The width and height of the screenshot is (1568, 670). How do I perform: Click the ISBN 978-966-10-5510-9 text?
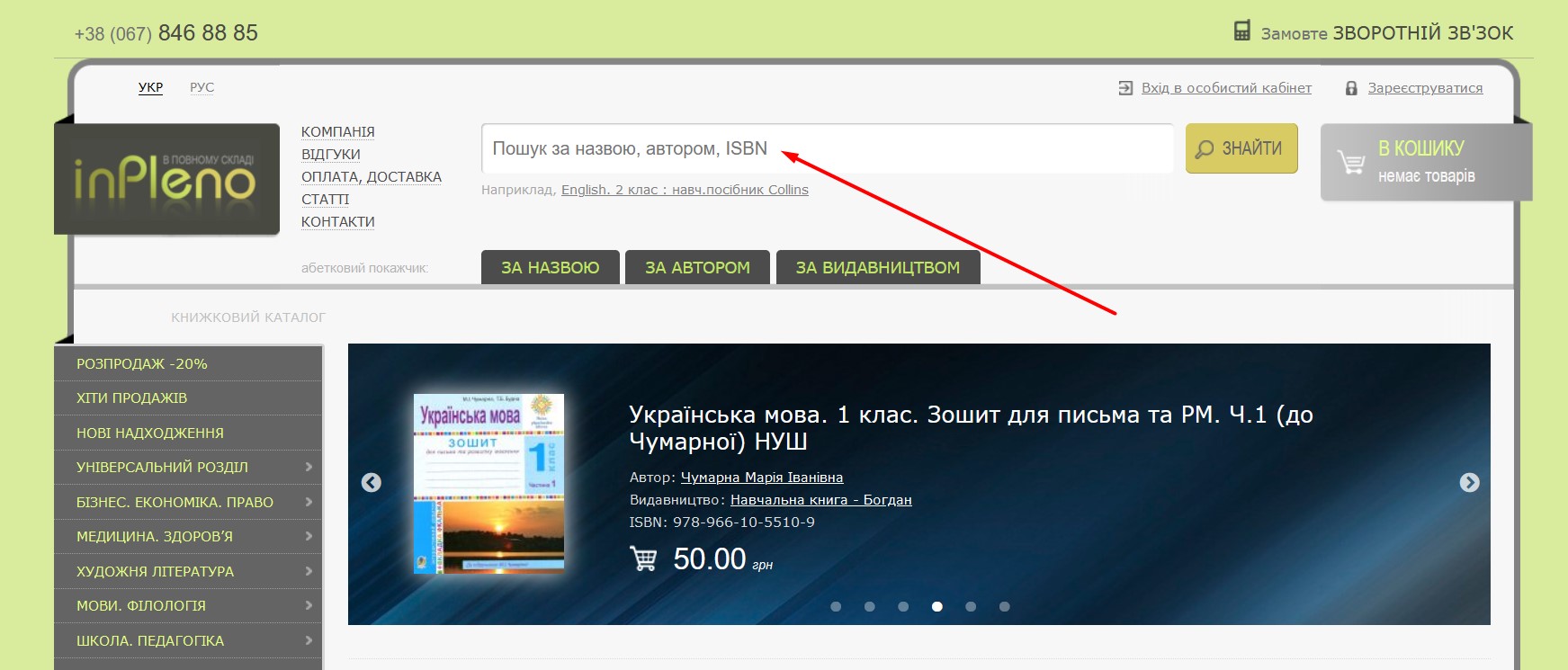pyautogui.click(x=722, y=523)
